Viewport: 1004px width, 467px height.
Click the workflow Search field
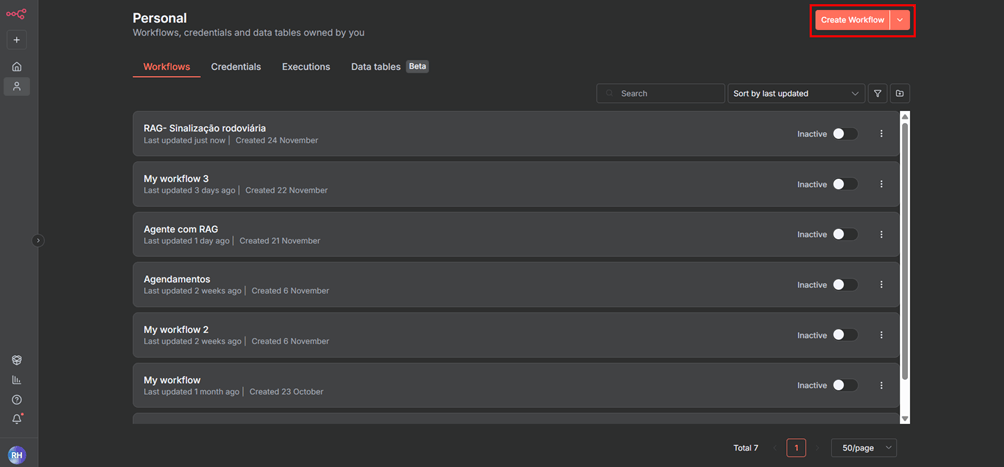tap(661, 94)
